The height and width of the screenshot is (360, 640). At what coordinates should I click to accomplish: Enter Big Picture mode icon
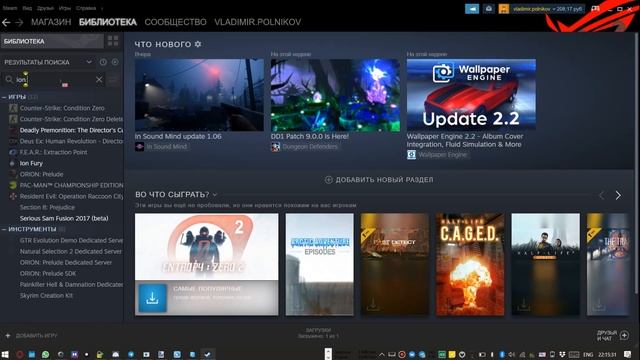(596, 9)
